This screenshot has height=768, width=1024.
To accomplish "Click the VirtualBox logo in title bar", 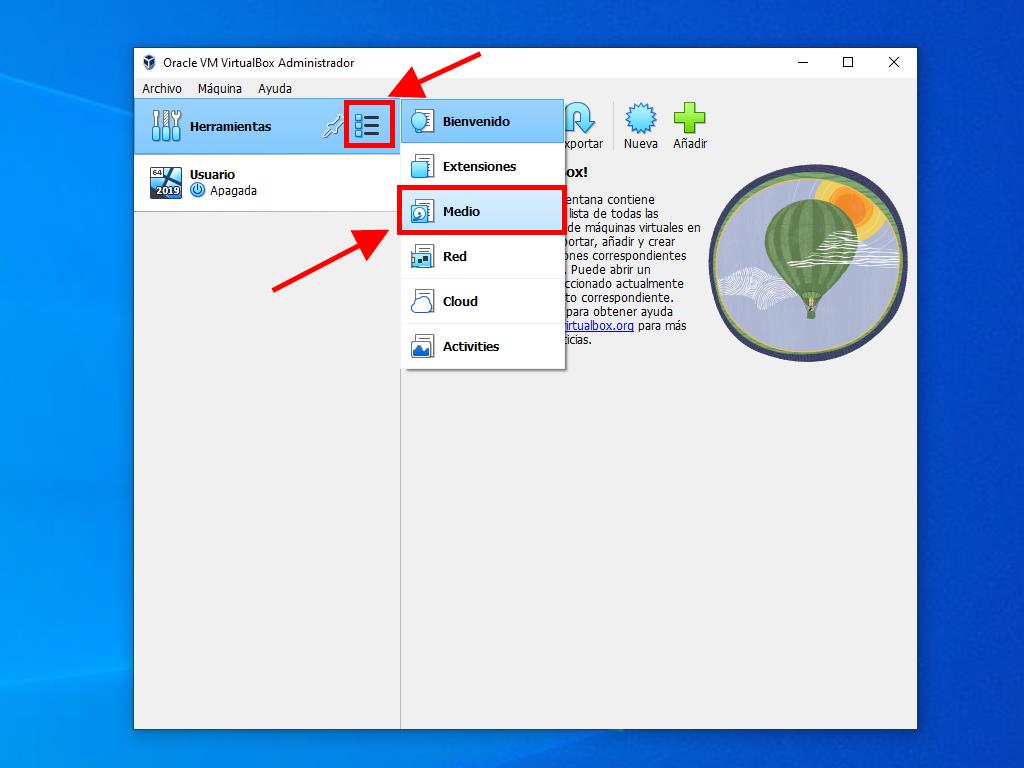I will click(x=150, y=62).
